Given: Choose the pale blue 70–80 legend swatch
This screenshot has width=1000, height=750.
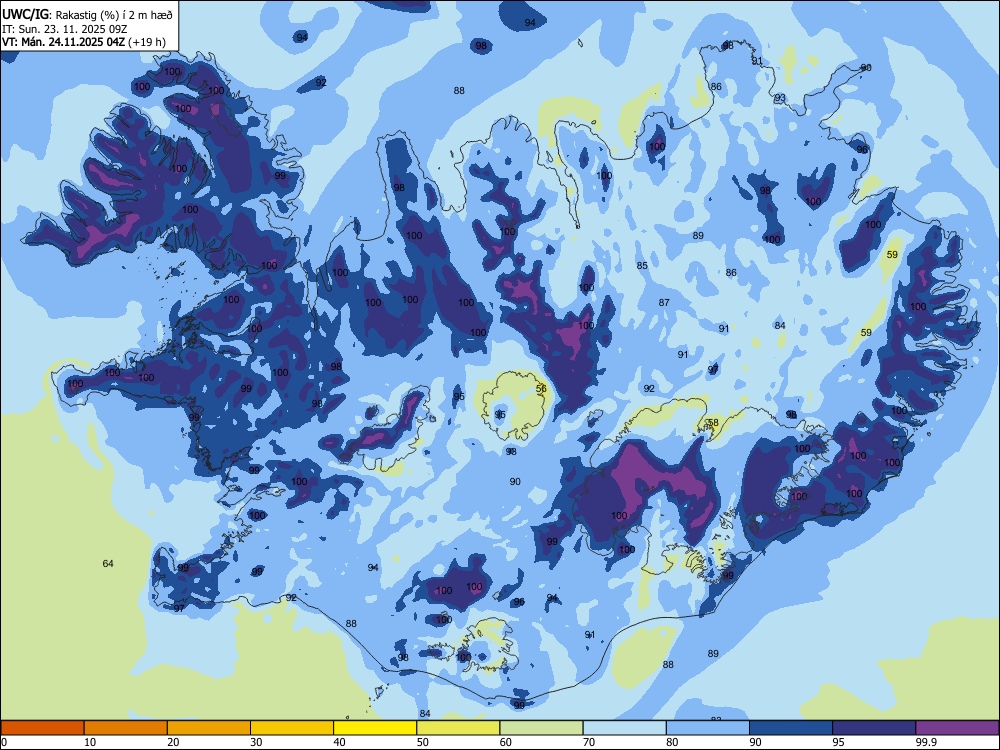Looking at the screenshot, I should click(x=624, y=728).
